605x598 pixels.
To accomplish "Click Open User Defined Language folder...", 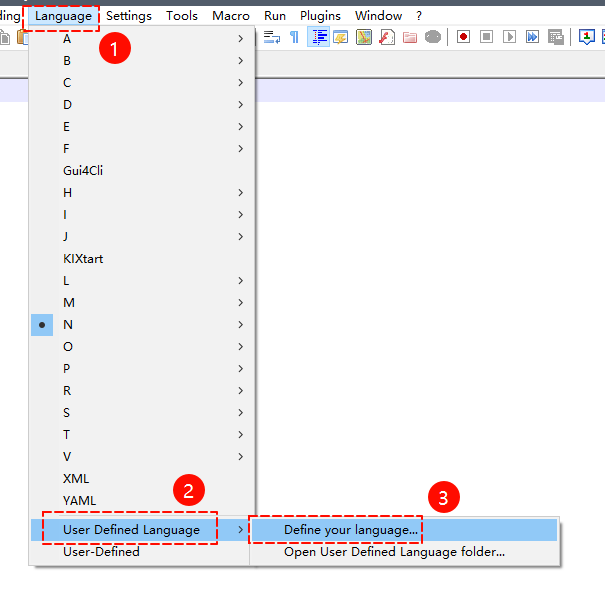I will [x=394, y=551].
